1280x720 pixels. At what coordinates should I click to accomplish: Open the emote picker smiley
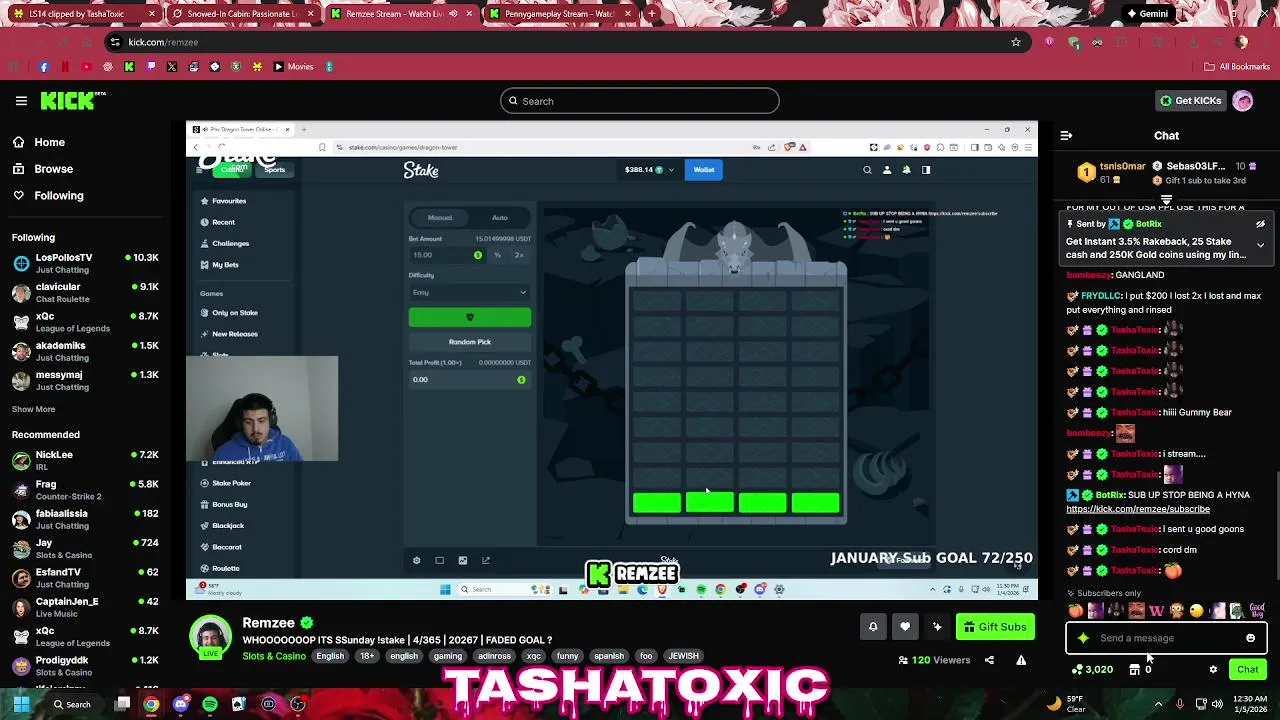click(1250, 638)
